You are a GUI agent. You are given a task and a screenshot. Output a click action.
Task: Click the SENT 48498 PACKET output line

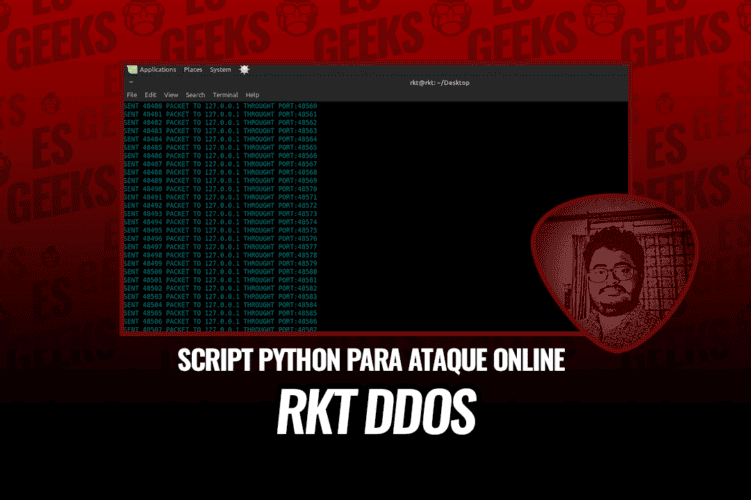click(220, 255)
